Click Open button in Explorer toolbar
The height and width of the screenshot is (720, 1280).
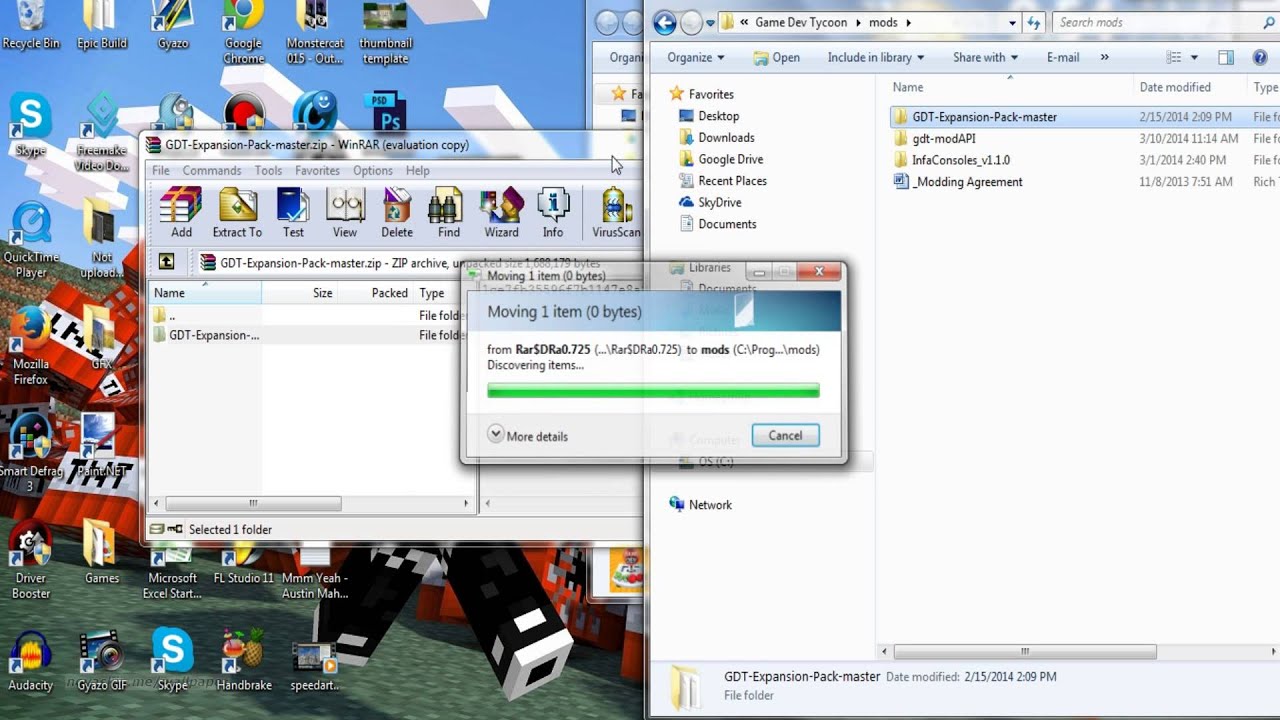click(777, 57)
